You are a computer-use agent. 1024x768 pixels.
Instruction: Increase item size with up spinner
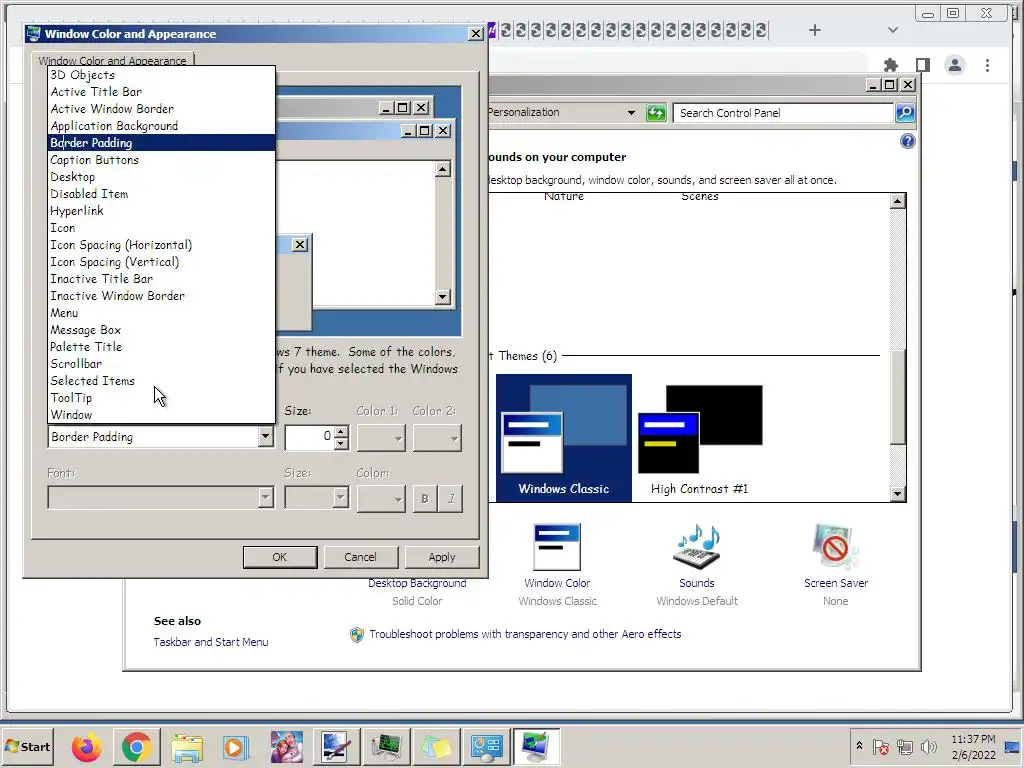pos(341,432)
